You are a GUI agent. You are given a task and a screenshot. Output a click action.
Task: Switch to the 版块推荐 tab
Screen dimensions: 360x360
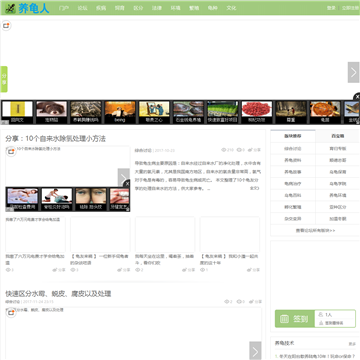point(293,136)
